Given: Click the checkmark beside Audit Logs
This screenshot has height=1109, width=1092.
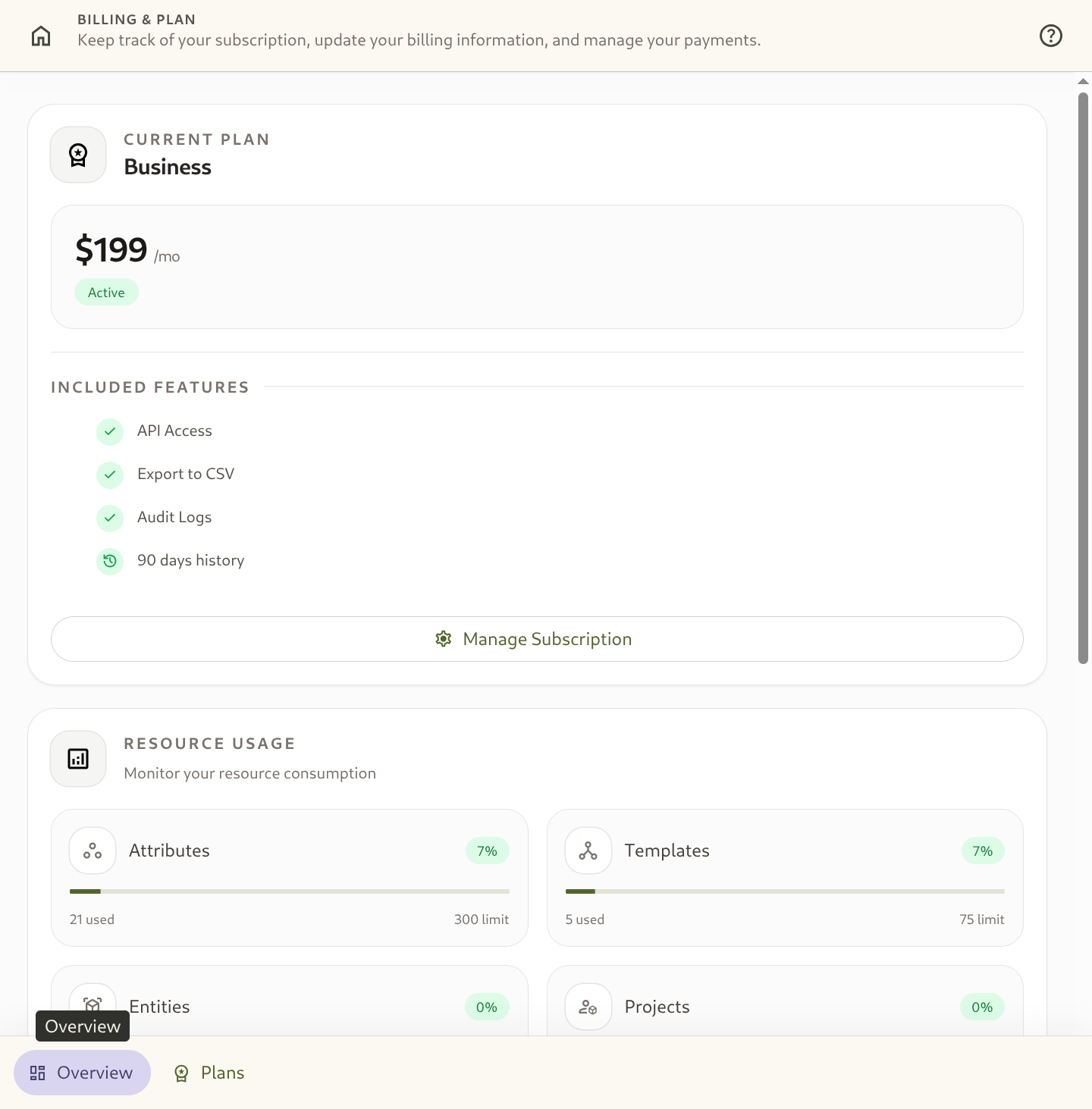Looking at the screenshot, I should [110, 518].
